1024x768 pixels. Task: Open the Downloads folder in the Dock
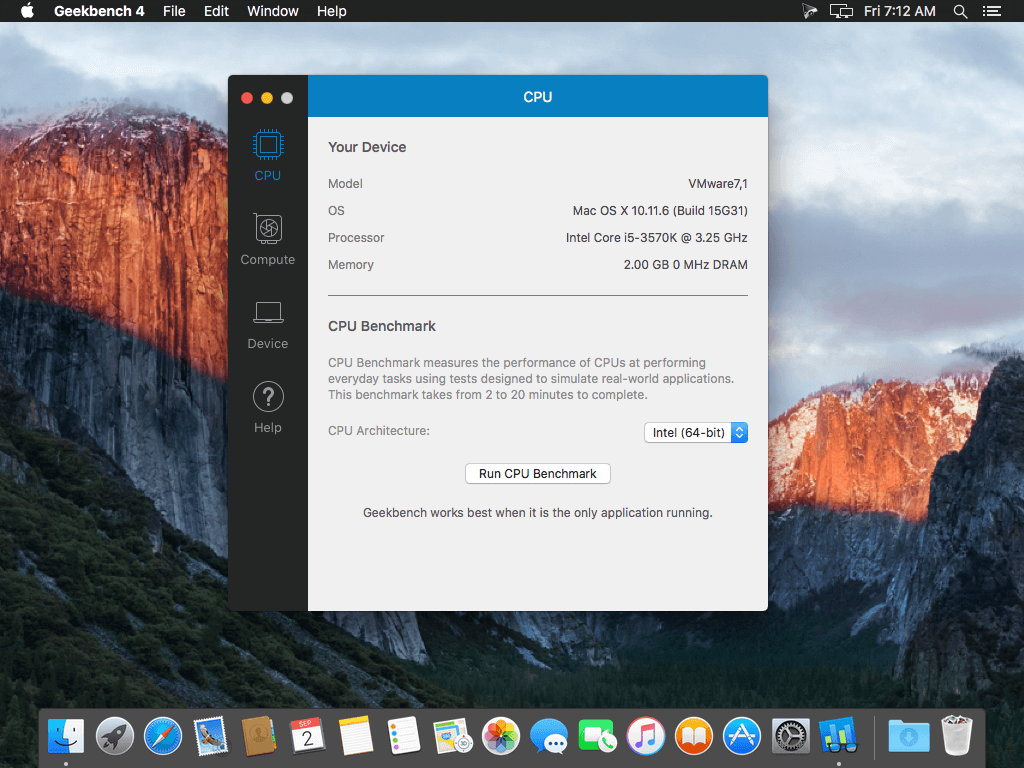[906, 736]
